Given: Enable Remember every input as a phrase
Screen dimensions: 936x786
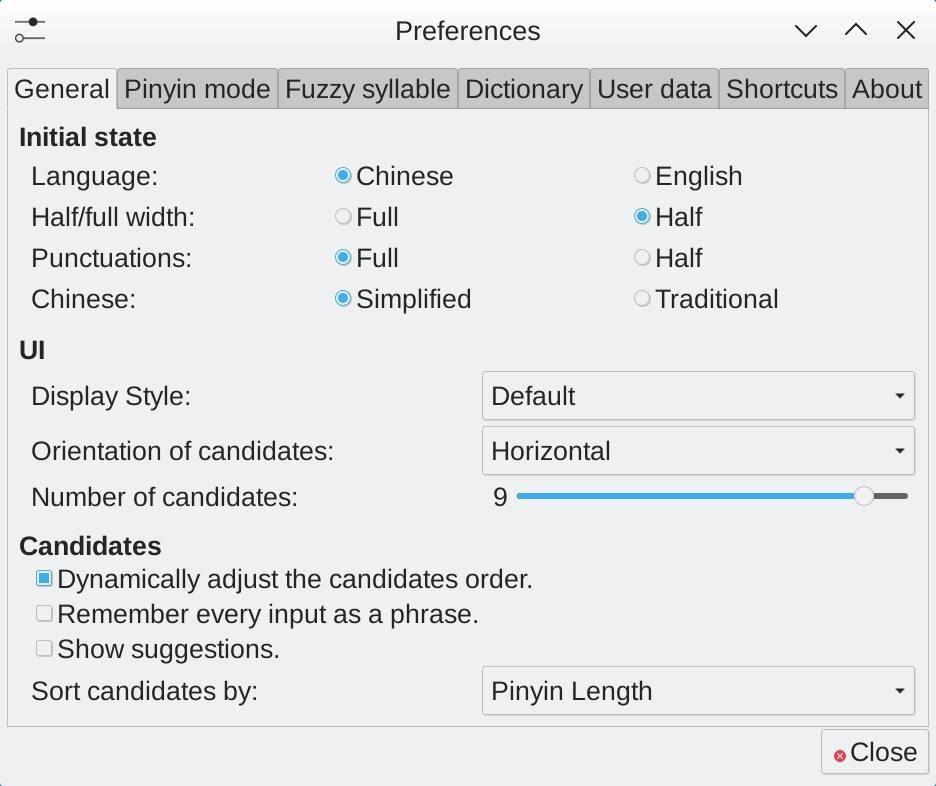Looking at the screenshot, I should click(x=43, y=613).
